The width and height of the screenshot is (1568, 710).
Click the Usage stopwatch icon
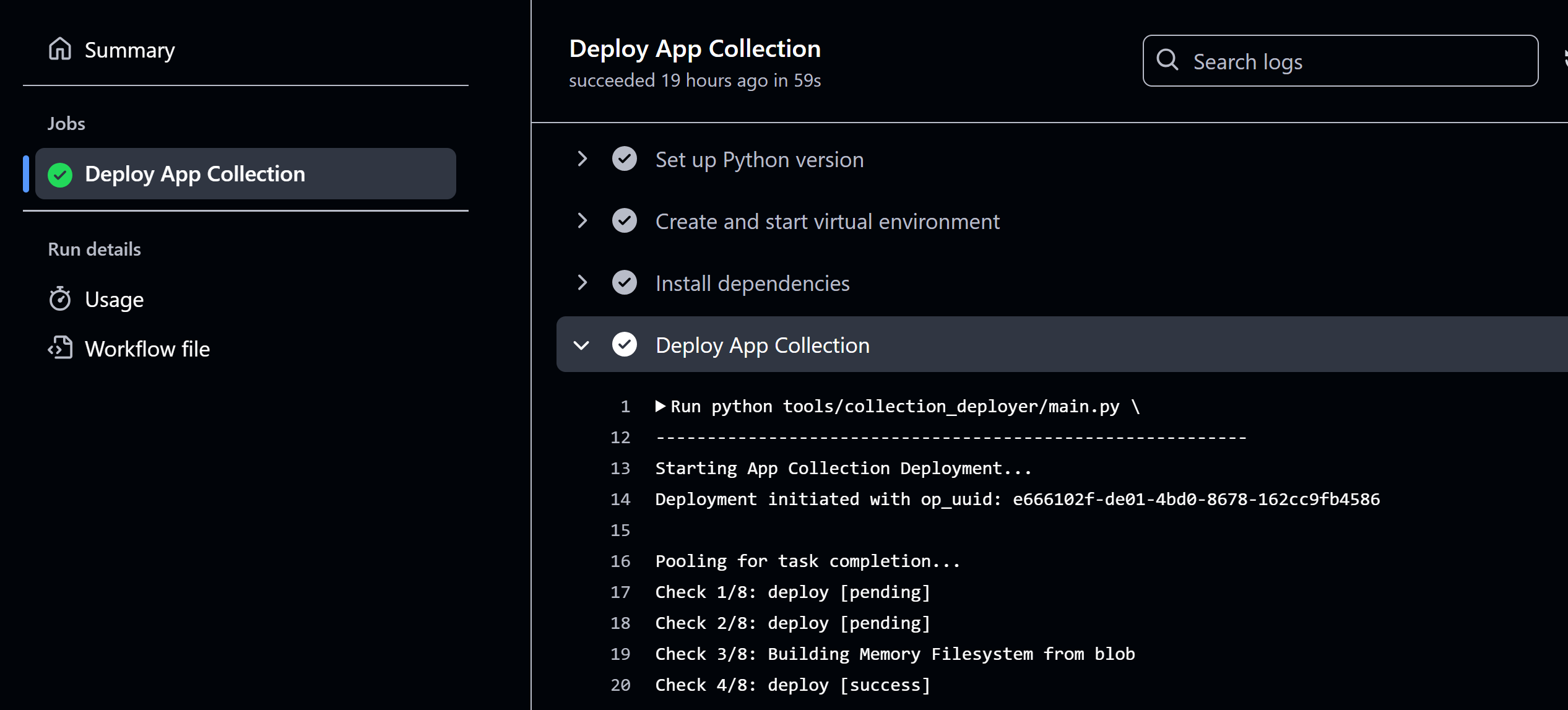60,299
